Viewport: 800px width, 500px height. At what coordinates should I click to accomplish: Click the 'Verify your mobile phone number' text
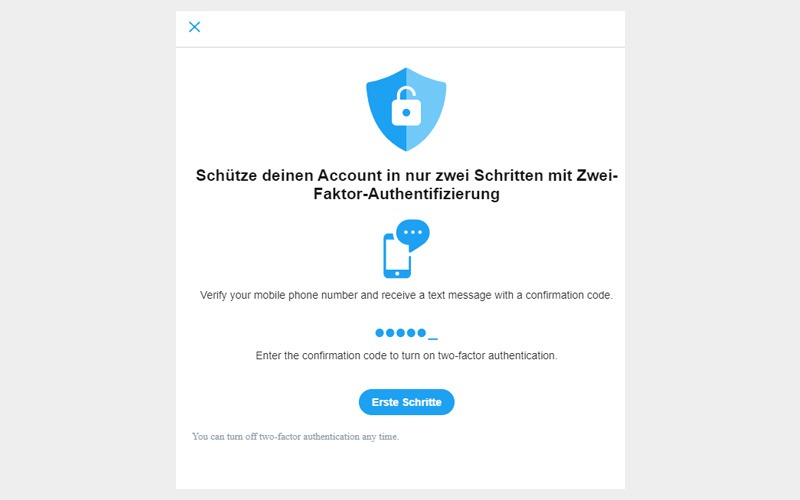click(x=279, y=295)
